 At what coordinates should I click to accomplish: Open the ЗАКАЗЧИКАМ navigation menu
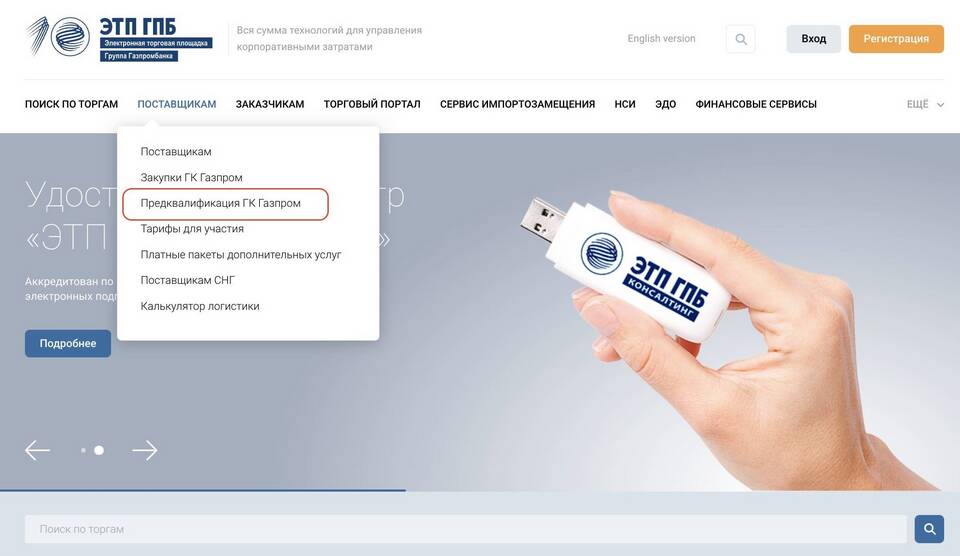coord(270,104)
